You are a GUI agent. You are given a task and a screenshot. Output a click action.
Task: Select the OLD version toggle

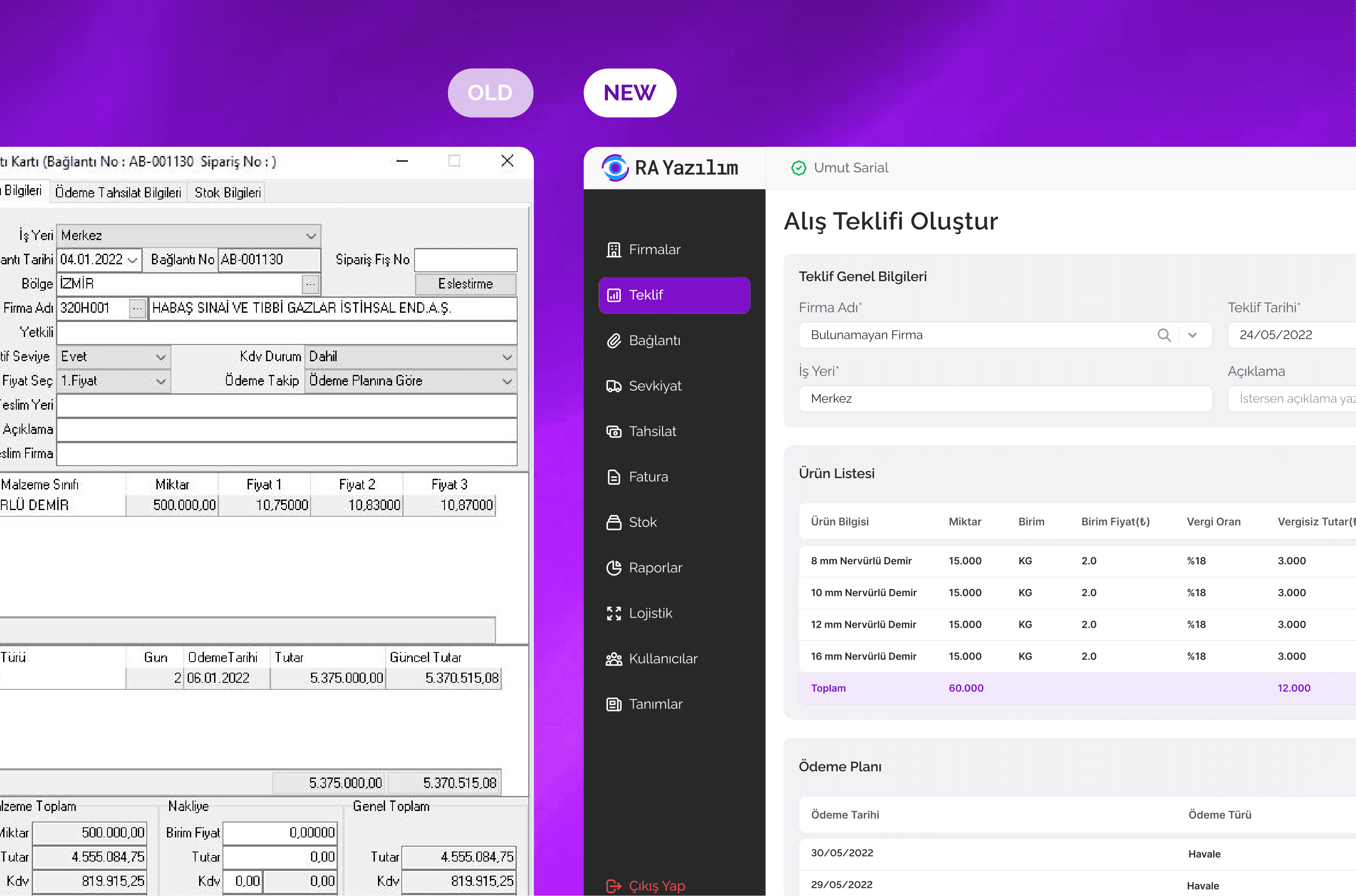pos(490,93)
